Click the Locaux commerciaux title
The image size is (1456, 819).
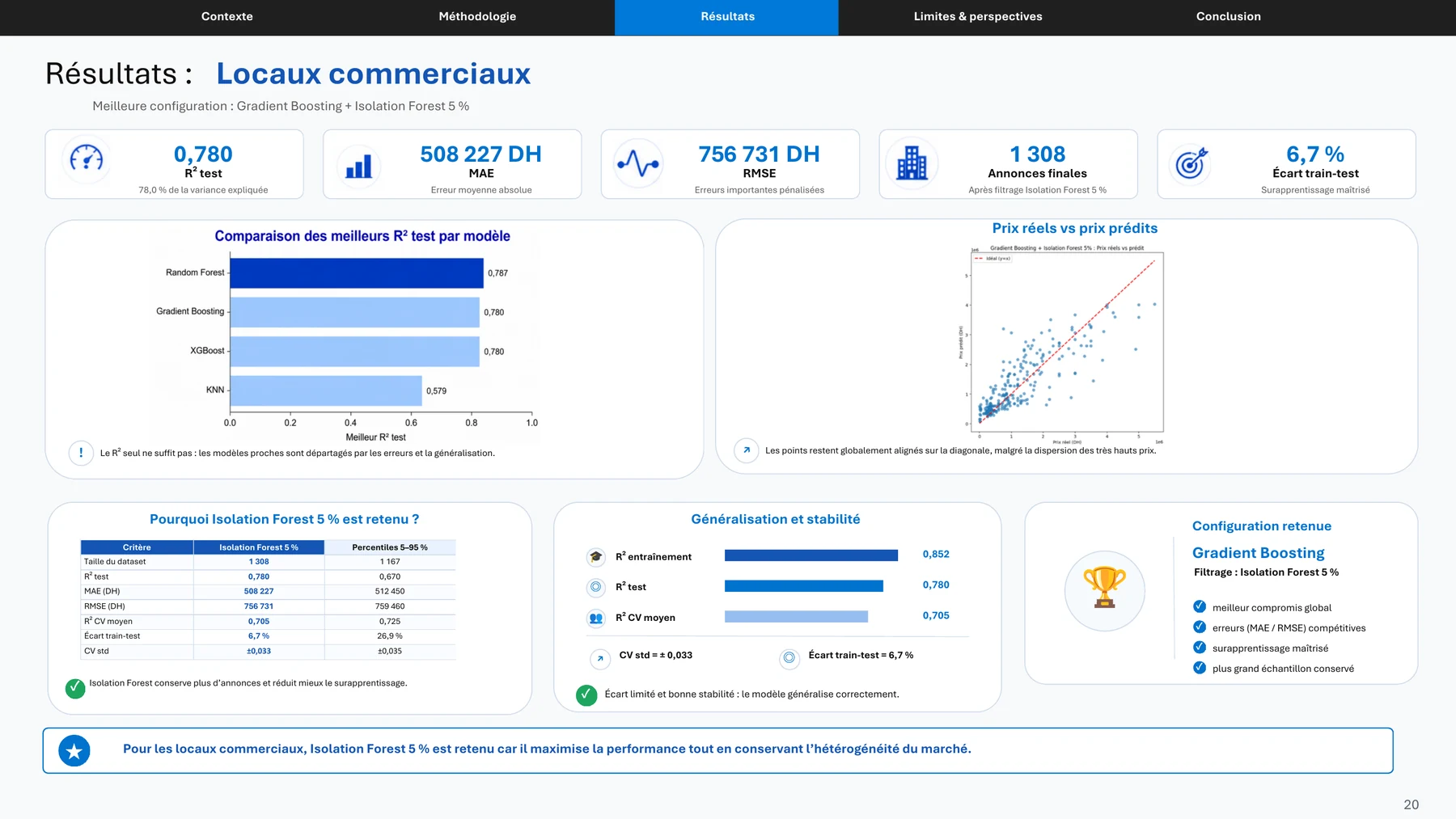tap(373, 74)
